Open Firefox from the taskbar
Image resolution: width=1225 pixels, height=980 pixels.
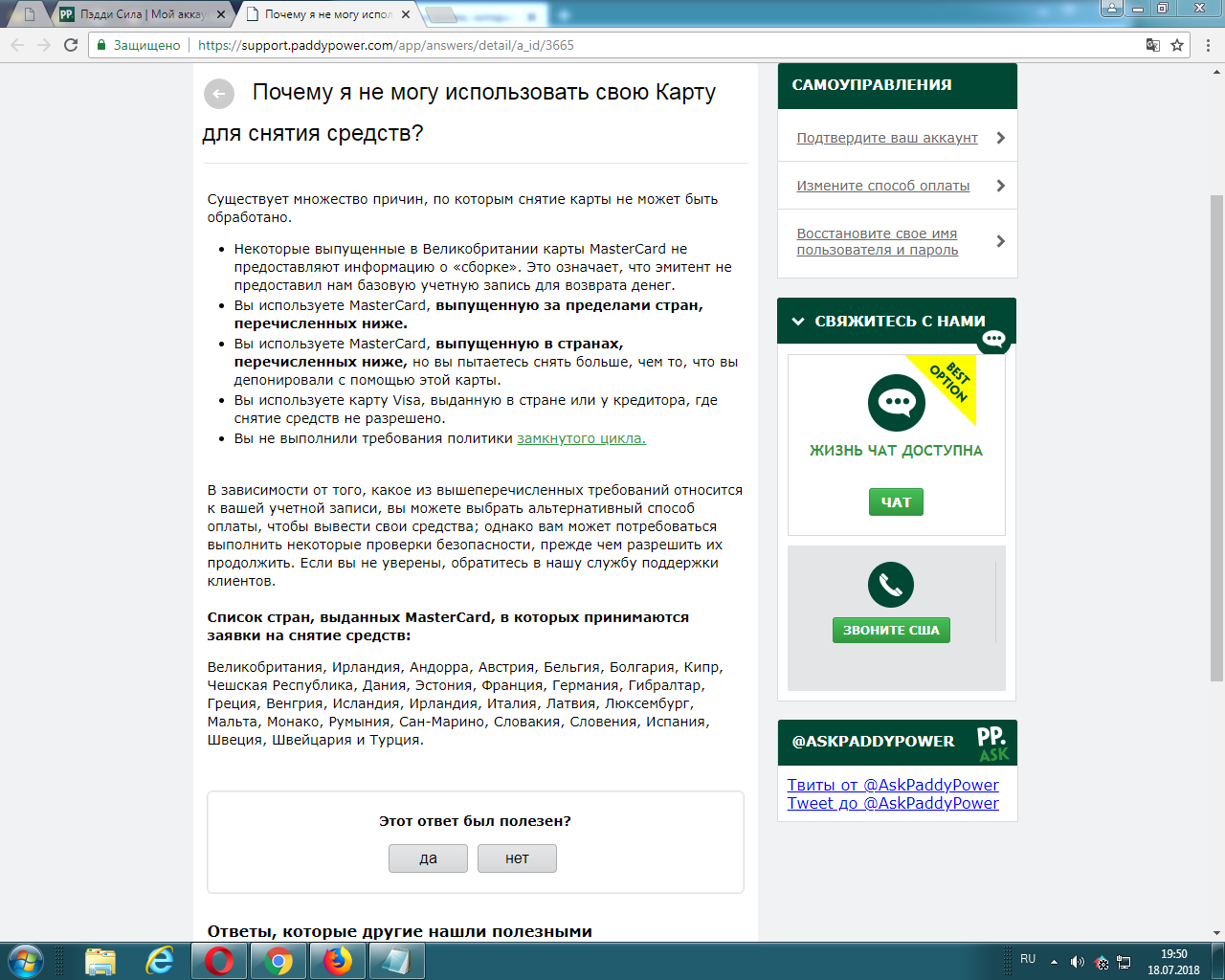click(x=338, y=961)
